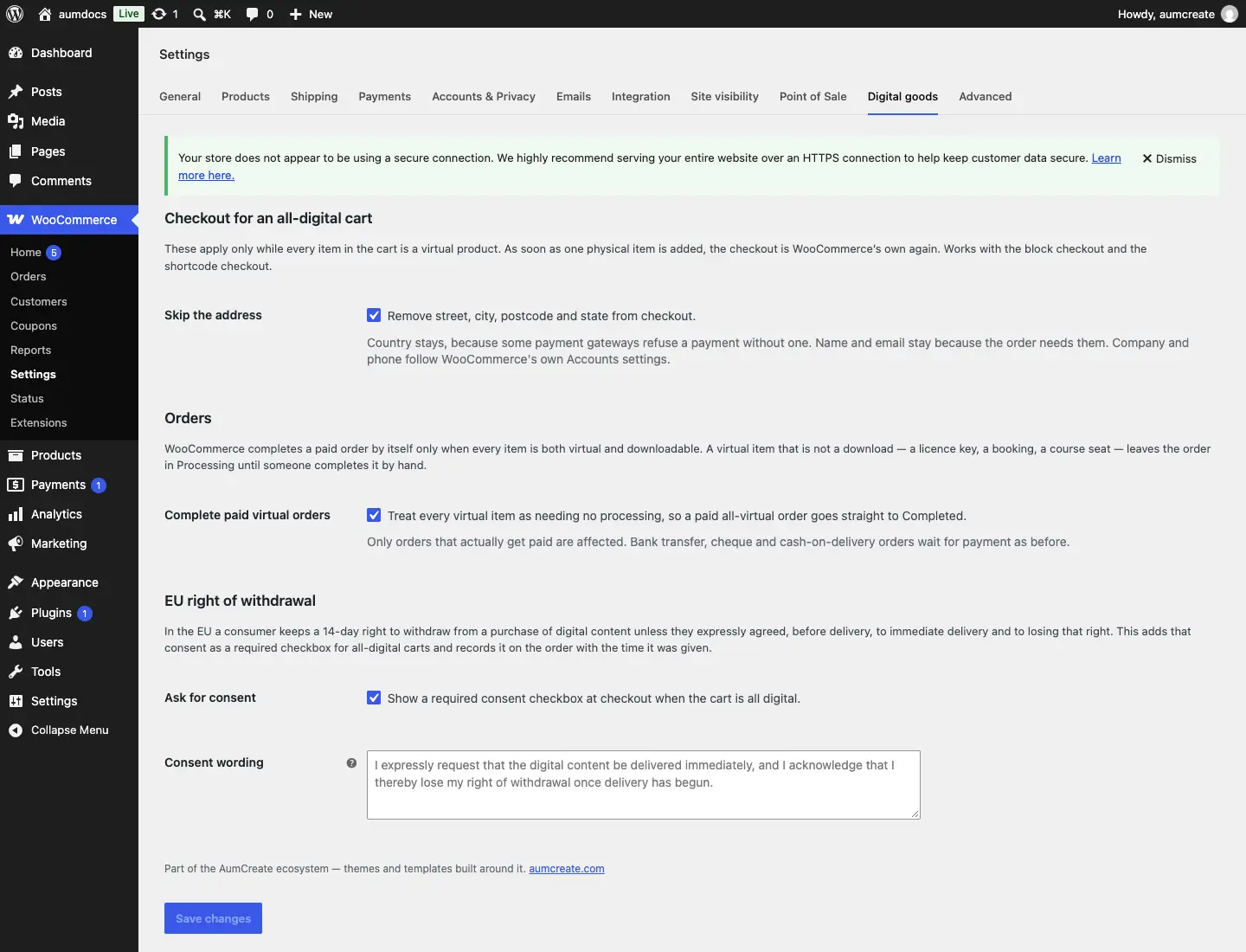The image size is (1246, 952).
Task: Open the WooCommerce Home submenu item
Action: point(26,253)
